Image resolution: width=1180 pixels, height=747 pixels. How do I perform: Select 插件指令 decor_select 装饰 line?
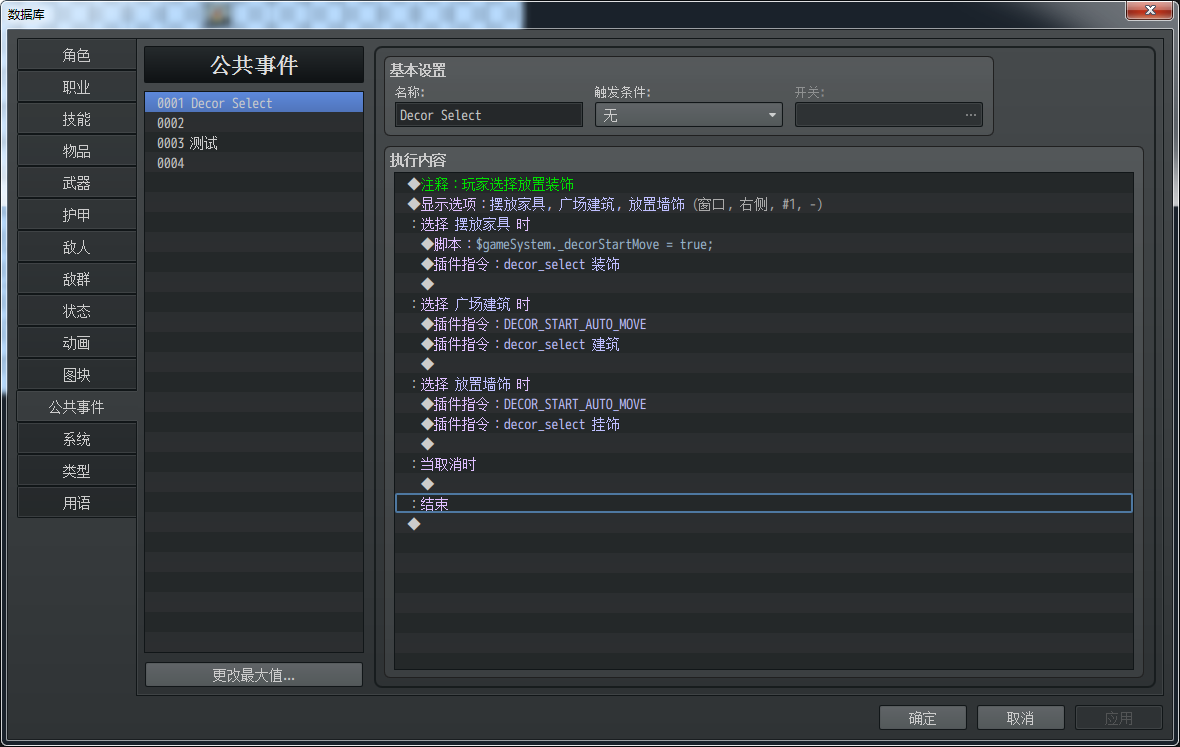764,264
